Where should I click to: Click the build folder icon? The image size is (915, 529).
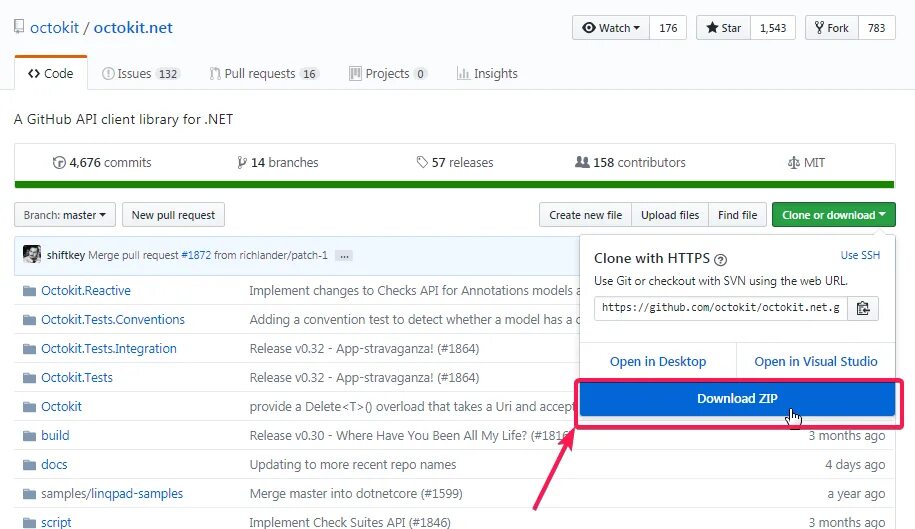[29, 436]
